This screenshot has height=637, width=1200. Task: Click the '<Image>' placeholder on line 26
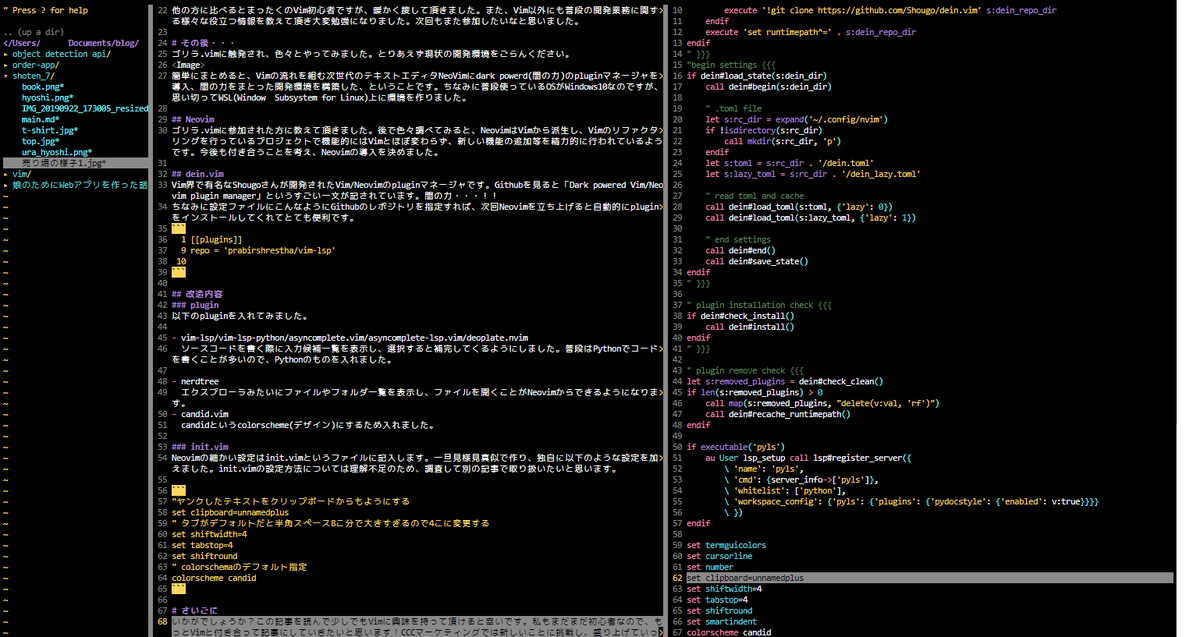coord(189,65)
